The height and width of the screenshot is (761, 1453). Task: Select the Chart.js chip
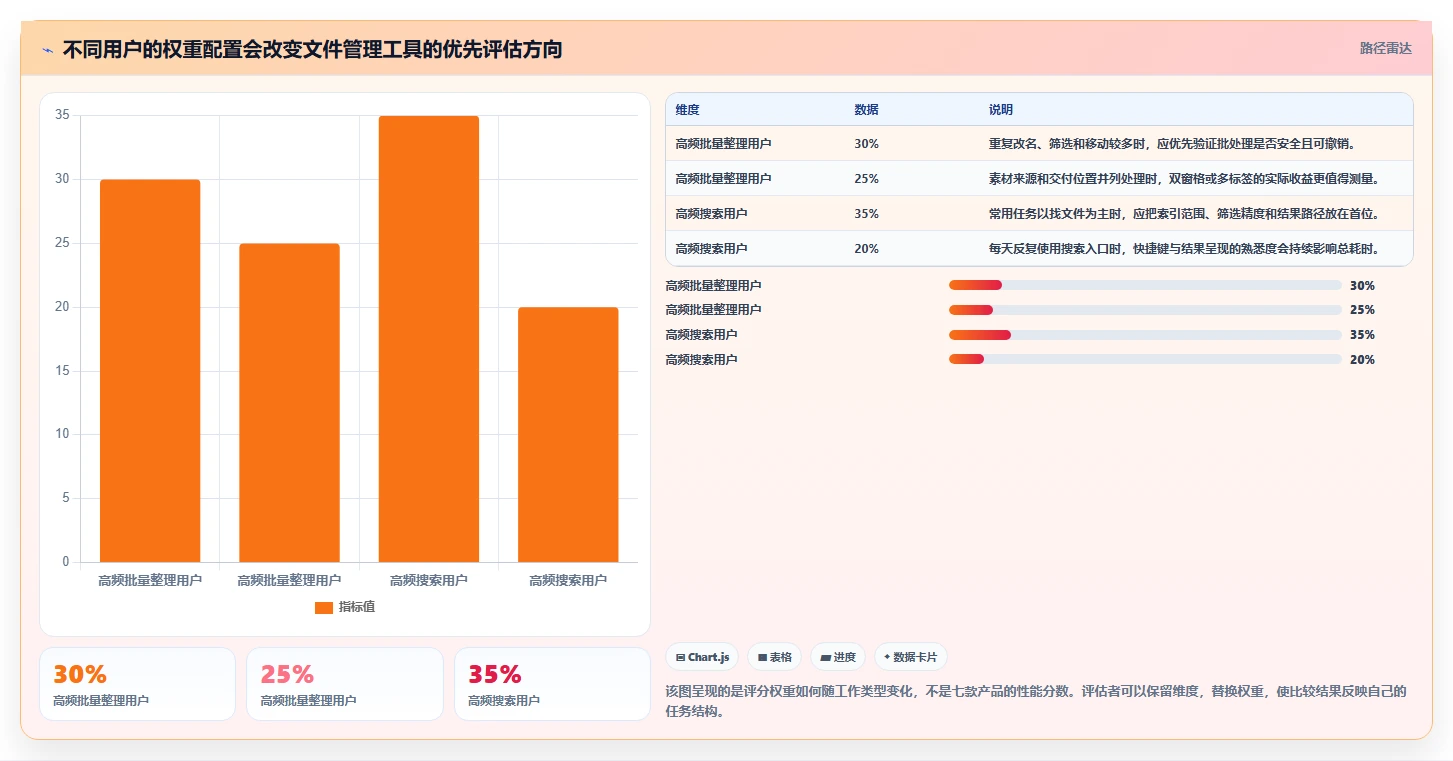703,657
